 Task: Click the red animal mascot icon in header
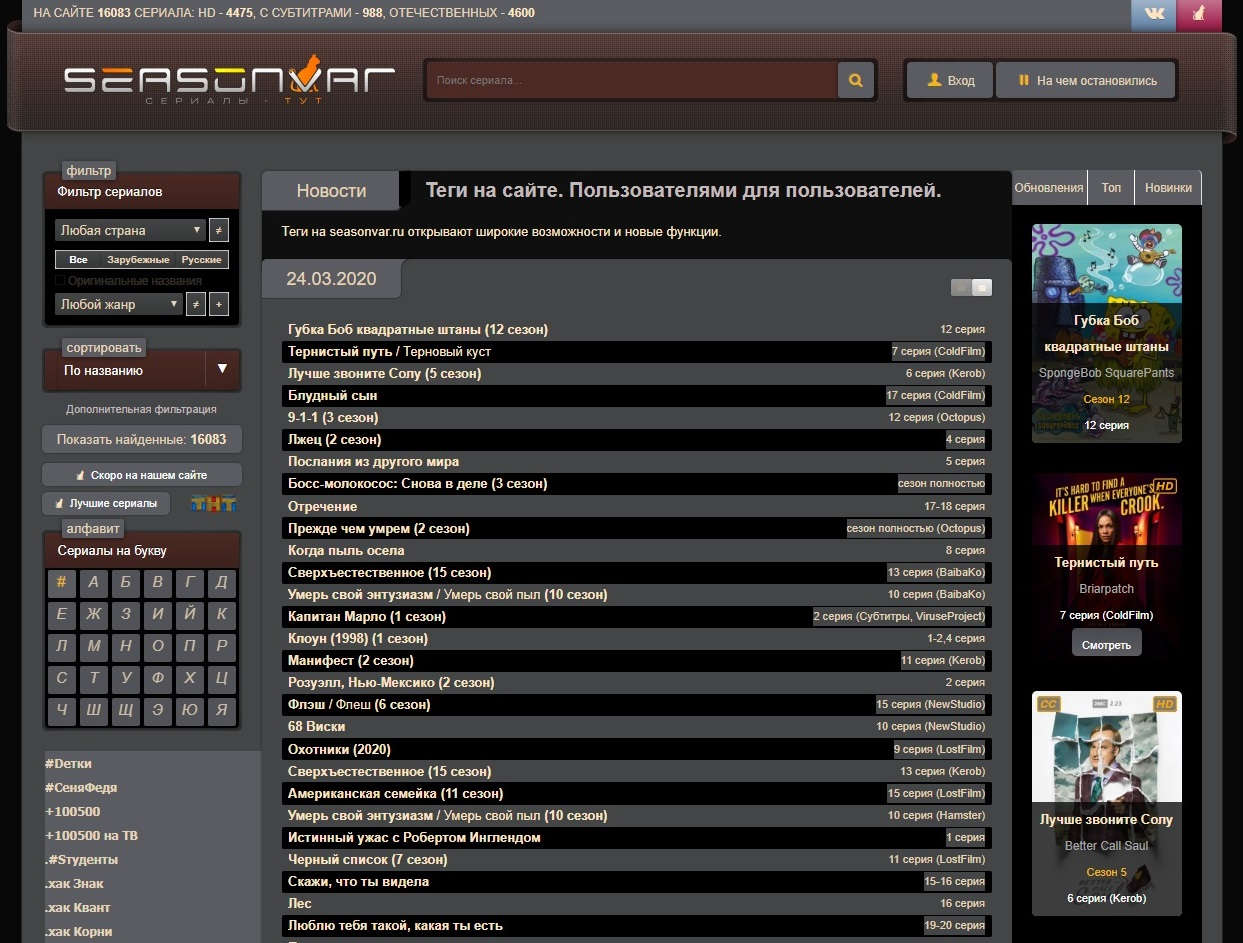click(1198, 16)
